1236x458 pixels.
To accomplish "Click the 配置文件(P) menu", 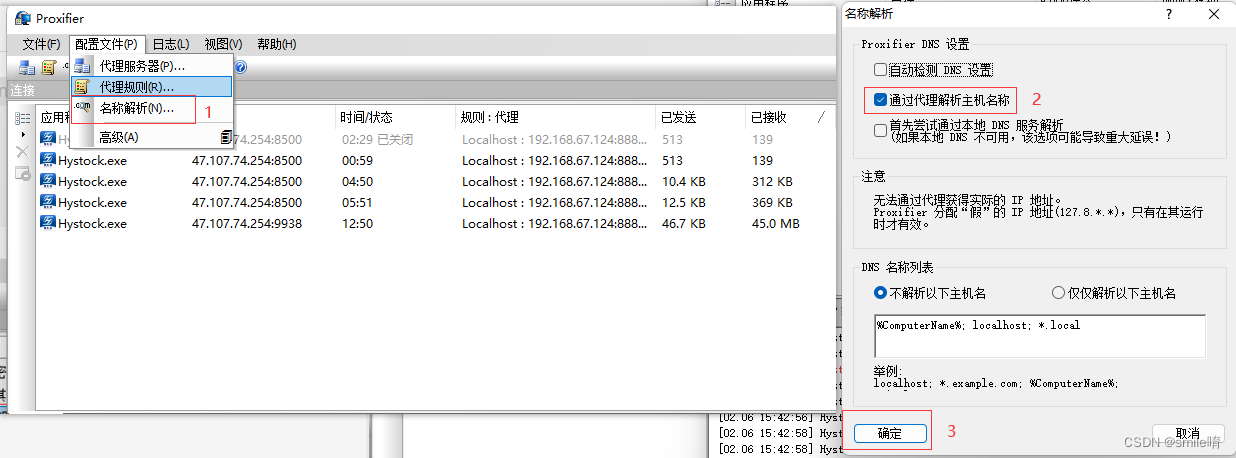I will pyautogui.click(x=106, y=44).
